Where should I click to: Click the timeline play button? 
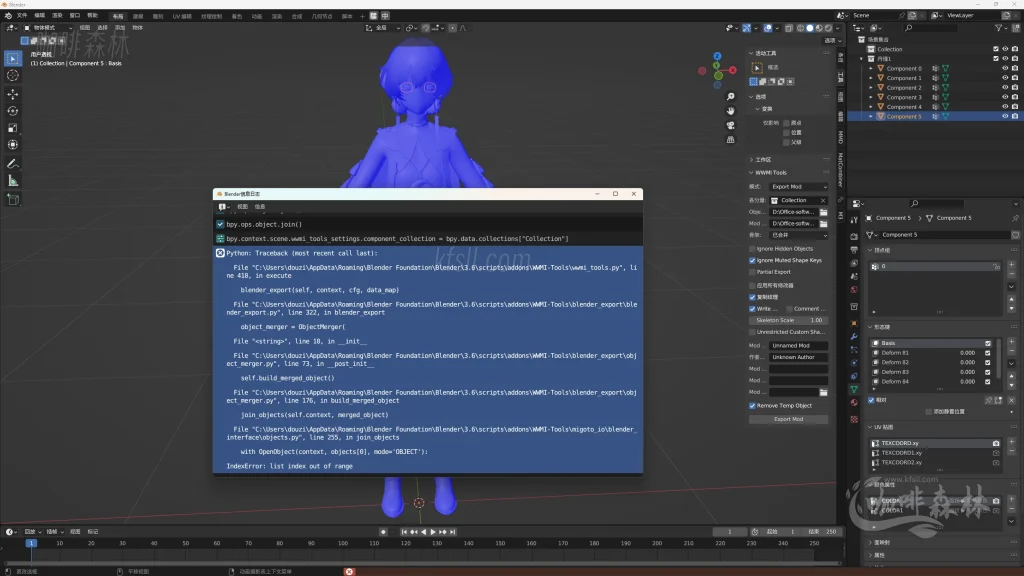point(433,532)
